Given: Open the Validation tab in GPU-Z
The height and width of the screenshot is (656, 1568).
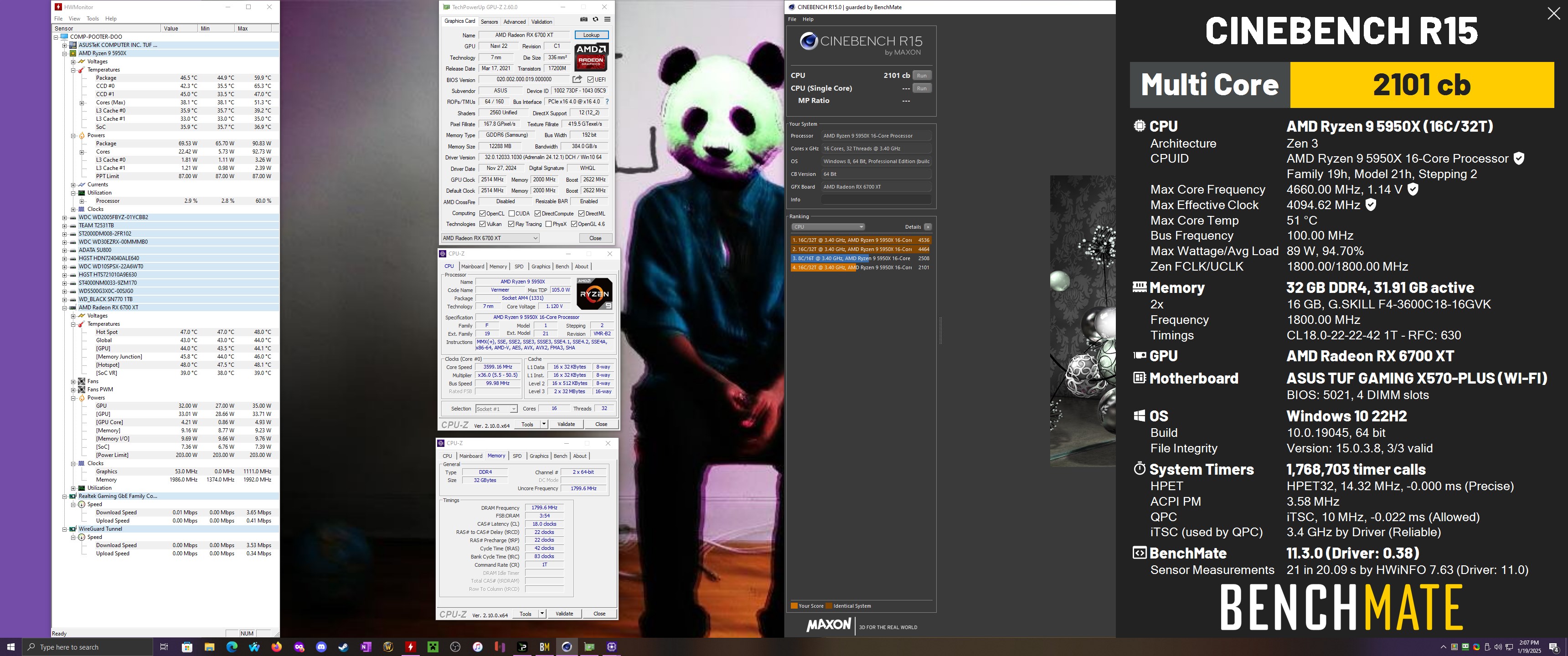Looking at the screenshot, I should click(542, 21).
